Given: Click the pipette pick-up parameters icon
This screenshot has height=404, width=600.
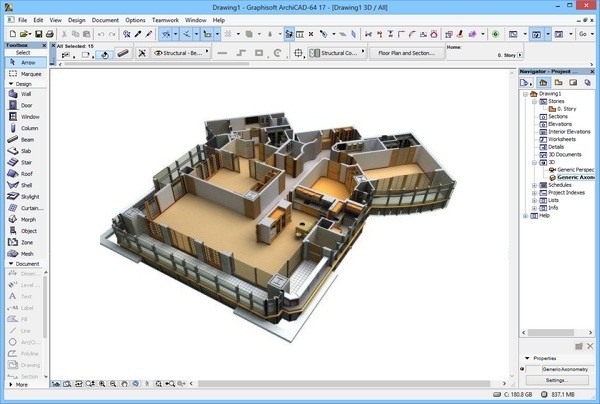Looking at the screenshot, I should pos(138,34).
